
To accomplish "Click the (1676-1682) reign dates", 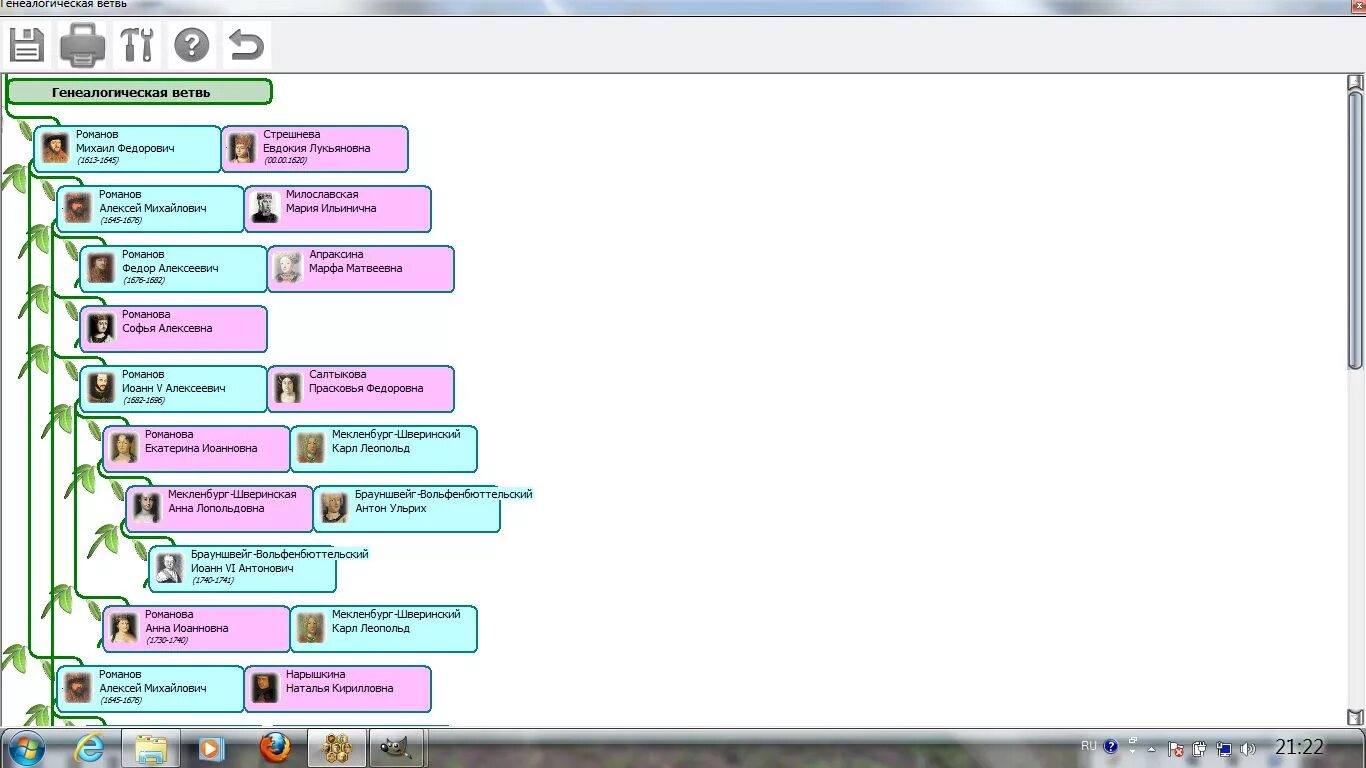I will (x=144, y=280).
